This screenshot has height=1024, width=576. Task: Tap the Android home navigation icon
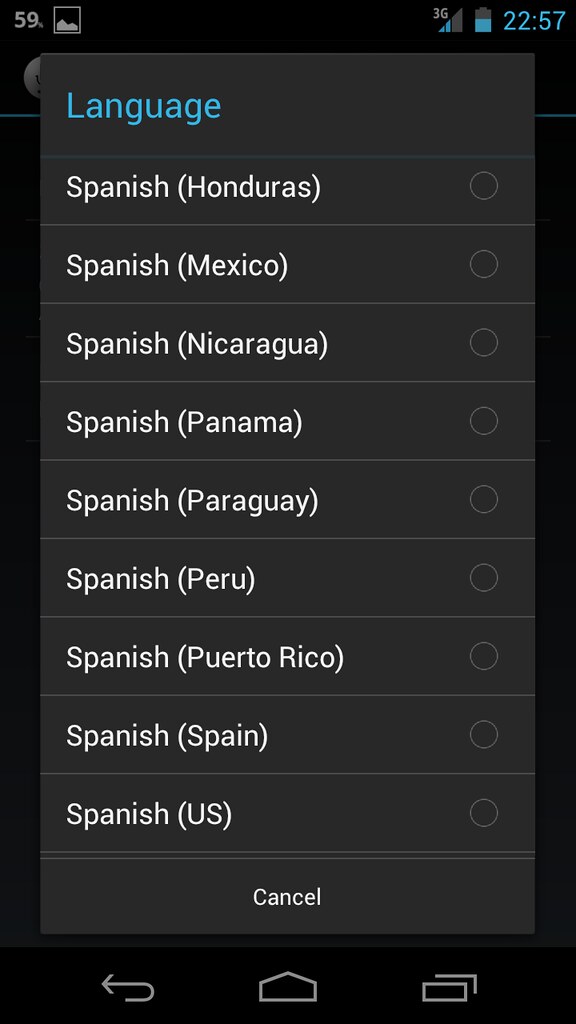click(x=288, y=986)
